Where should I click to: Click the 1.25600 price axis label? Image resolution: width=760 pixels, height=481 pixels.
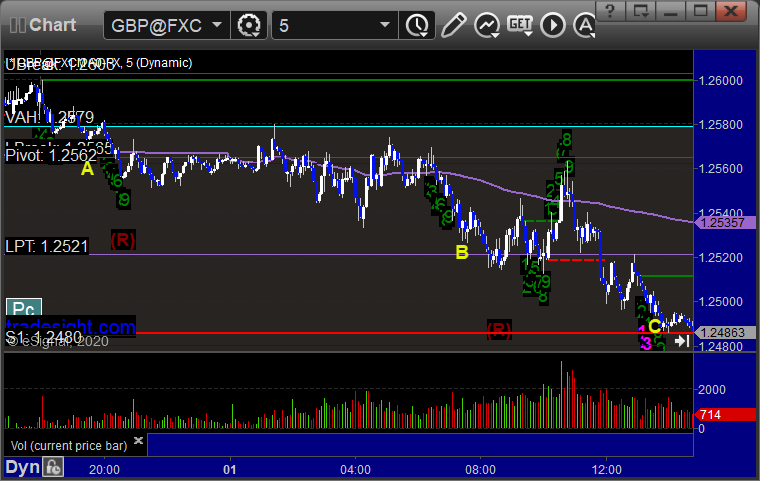[x=720, y=169]
